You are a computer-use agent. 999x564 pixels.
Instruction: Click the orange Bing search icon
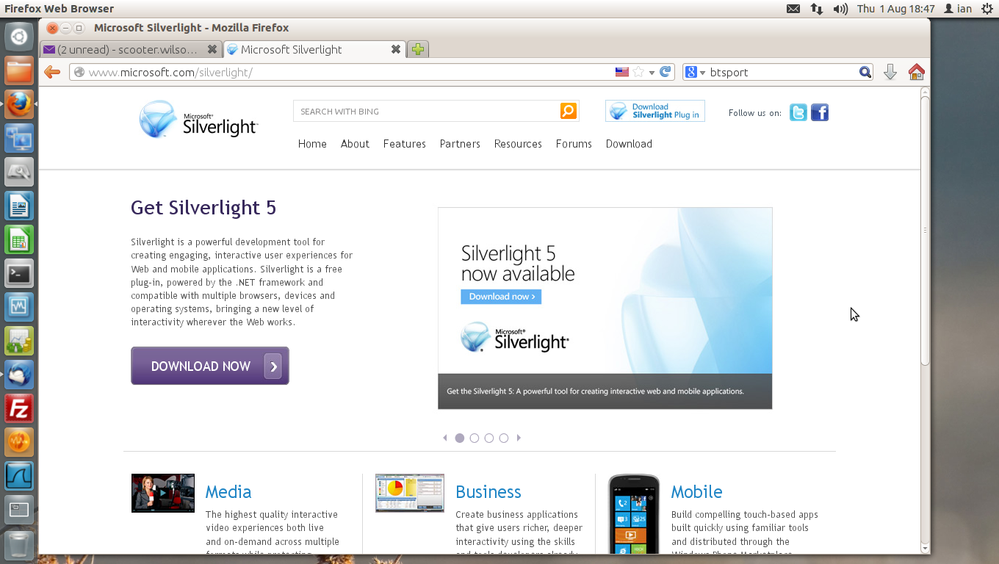[x=568, y=111]
